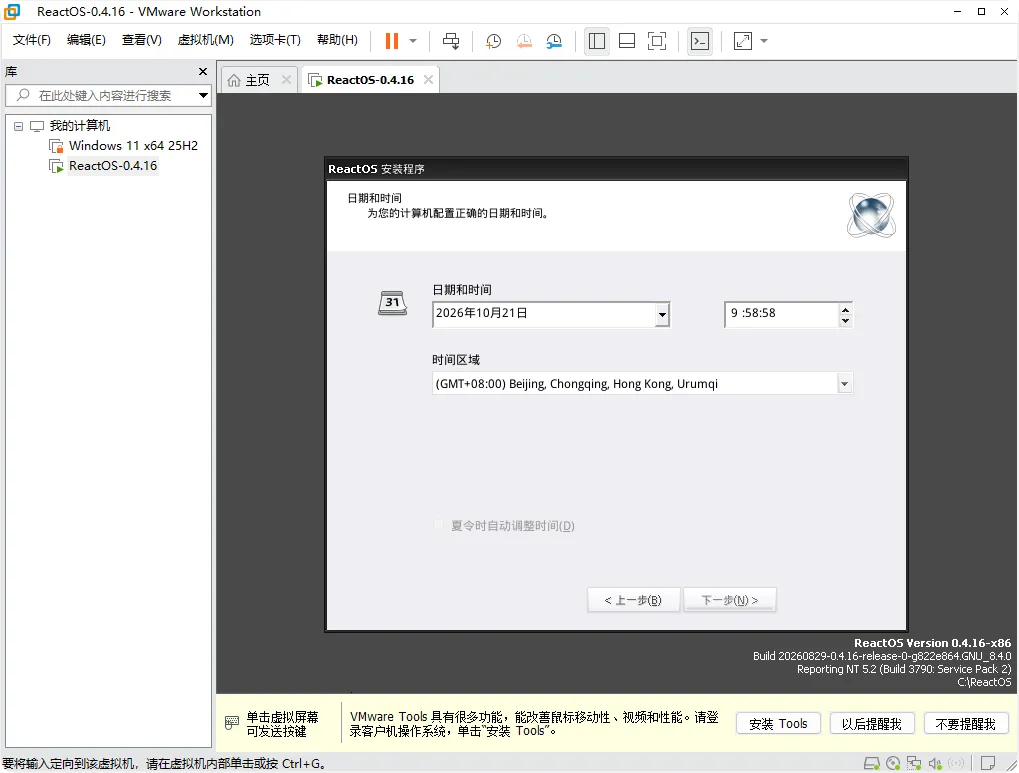Click the home icon on 主页 tab
Viewport: 1019px width, 773px height.
pos(234,81)
